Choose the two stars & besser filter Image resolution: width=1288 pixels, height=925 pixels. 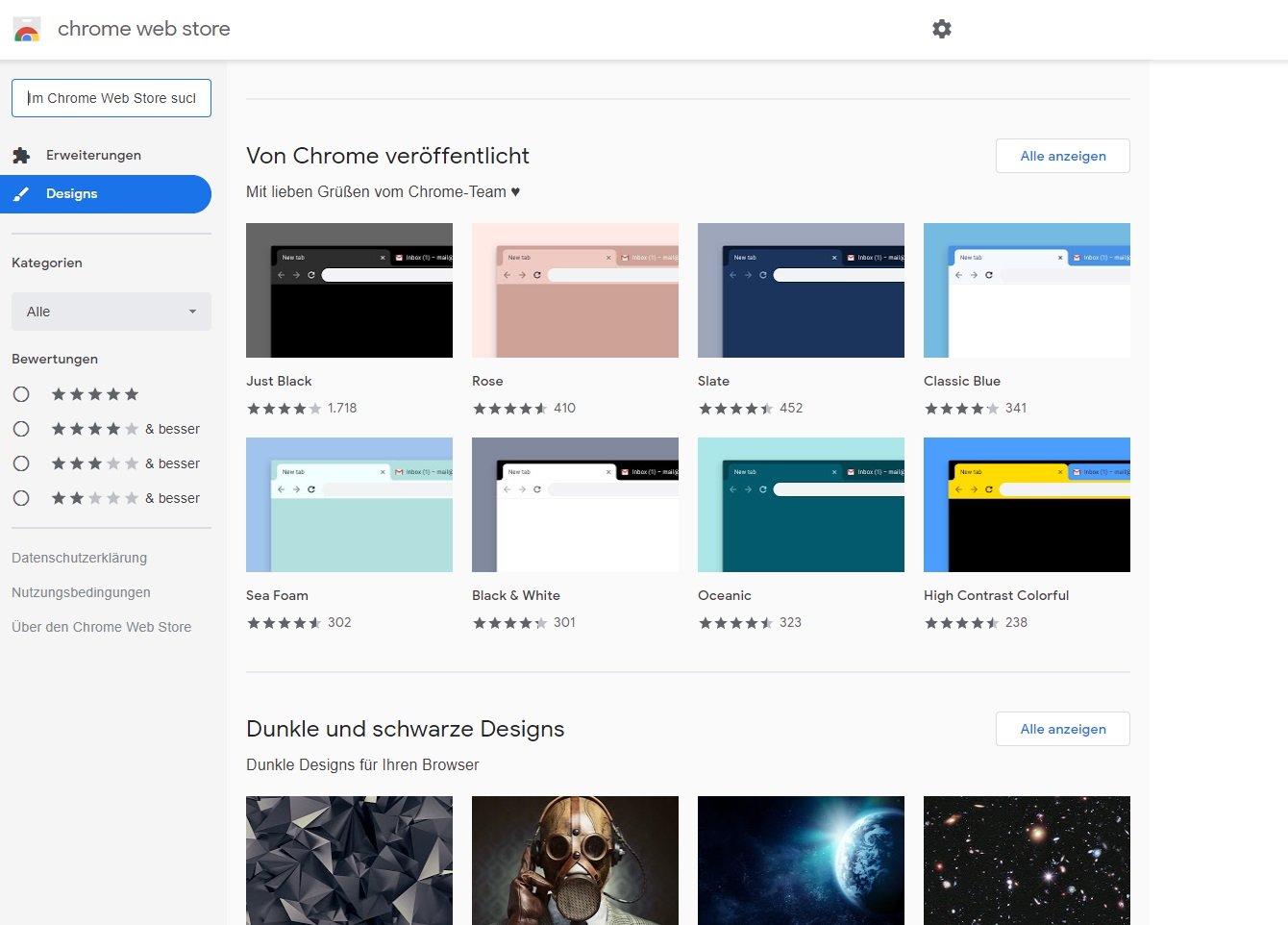point(21,498)
